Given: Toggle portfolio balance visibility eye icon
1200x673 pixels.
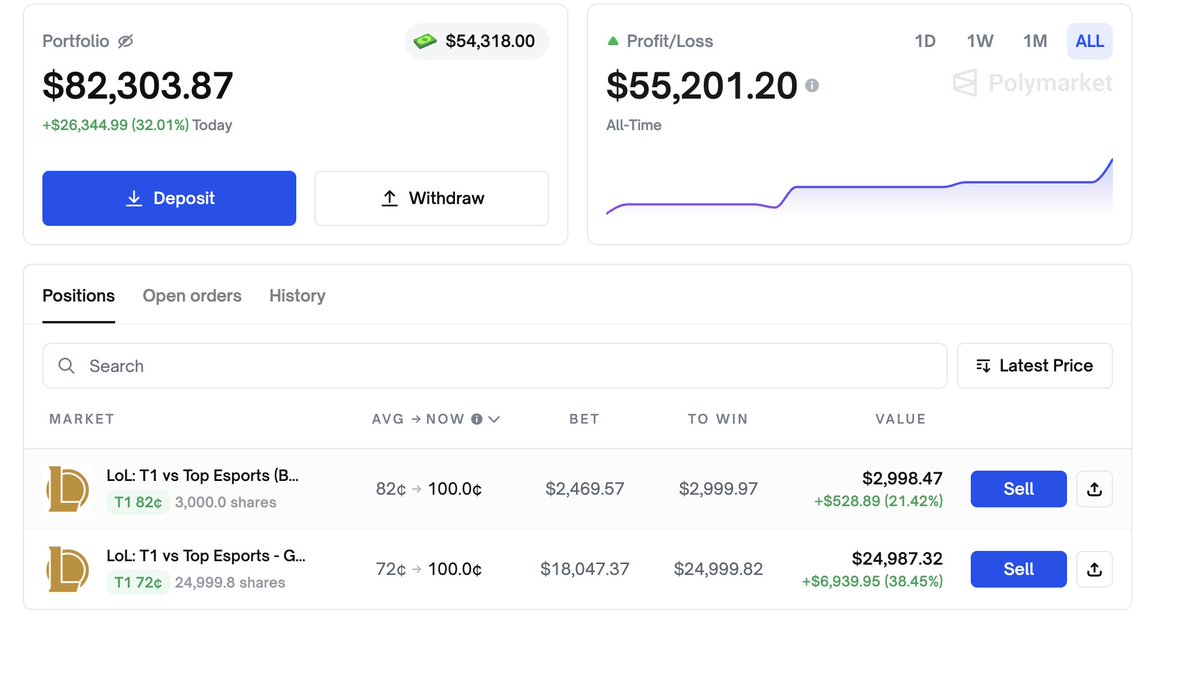Looking at the screenshot, I should (125, 41).
